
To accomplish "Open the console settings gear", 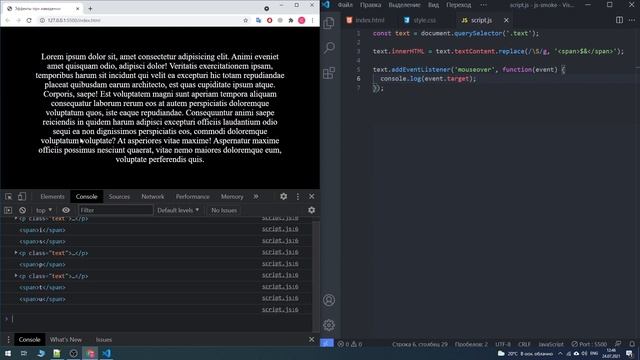I will (x=312, y=210).
